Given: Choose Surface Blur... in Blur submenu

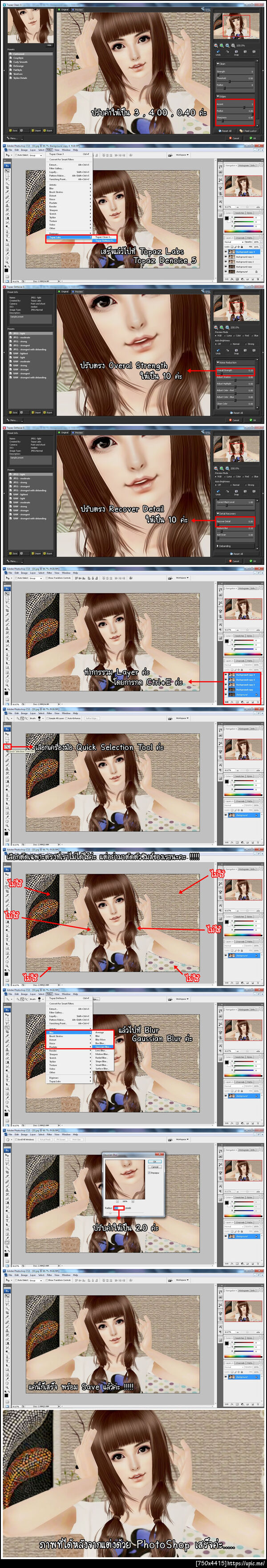Looking at the screenshot, I should pos(102,1069).
